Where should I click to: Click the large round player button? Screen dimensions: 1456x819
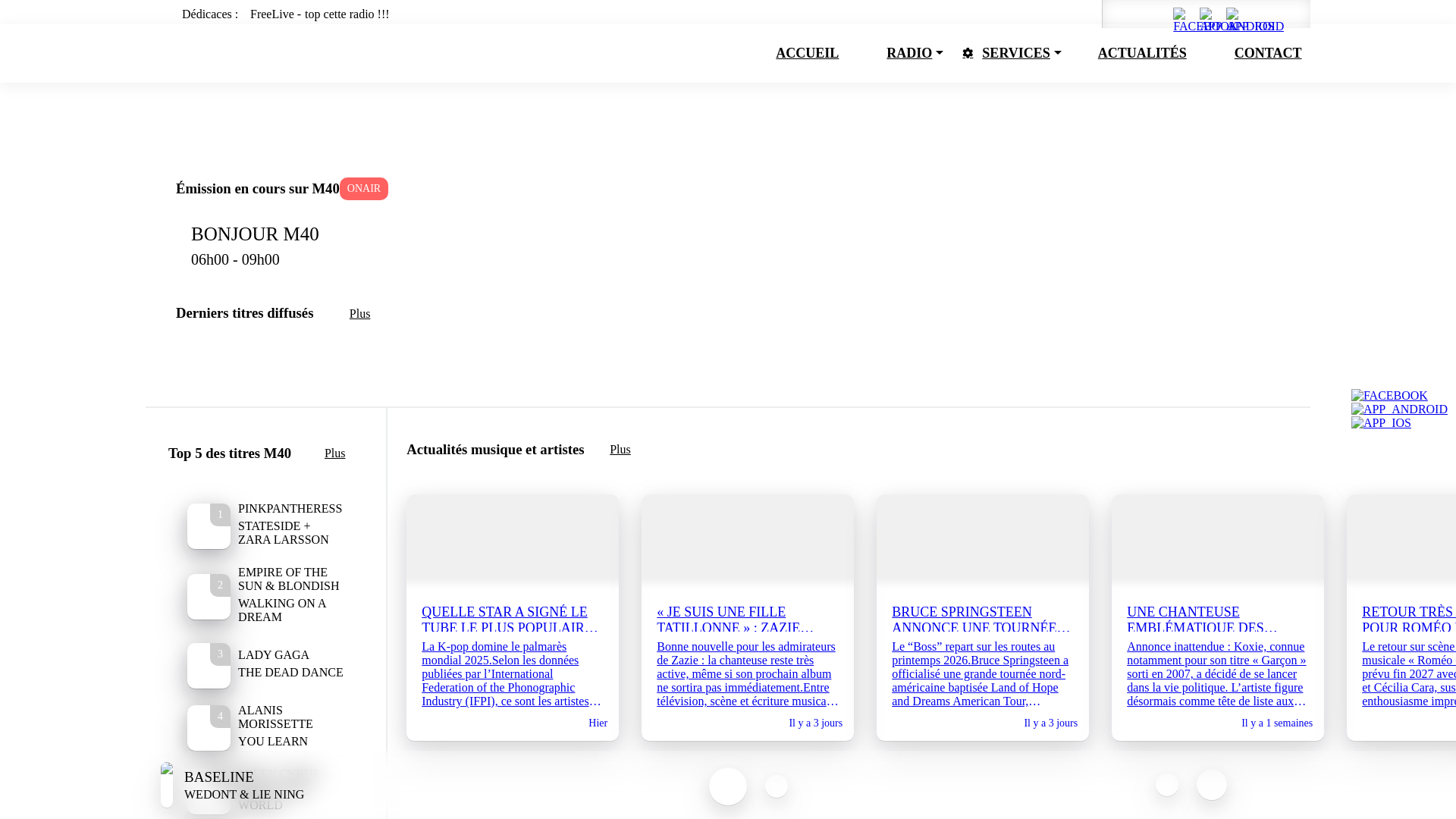pos(727,786)
